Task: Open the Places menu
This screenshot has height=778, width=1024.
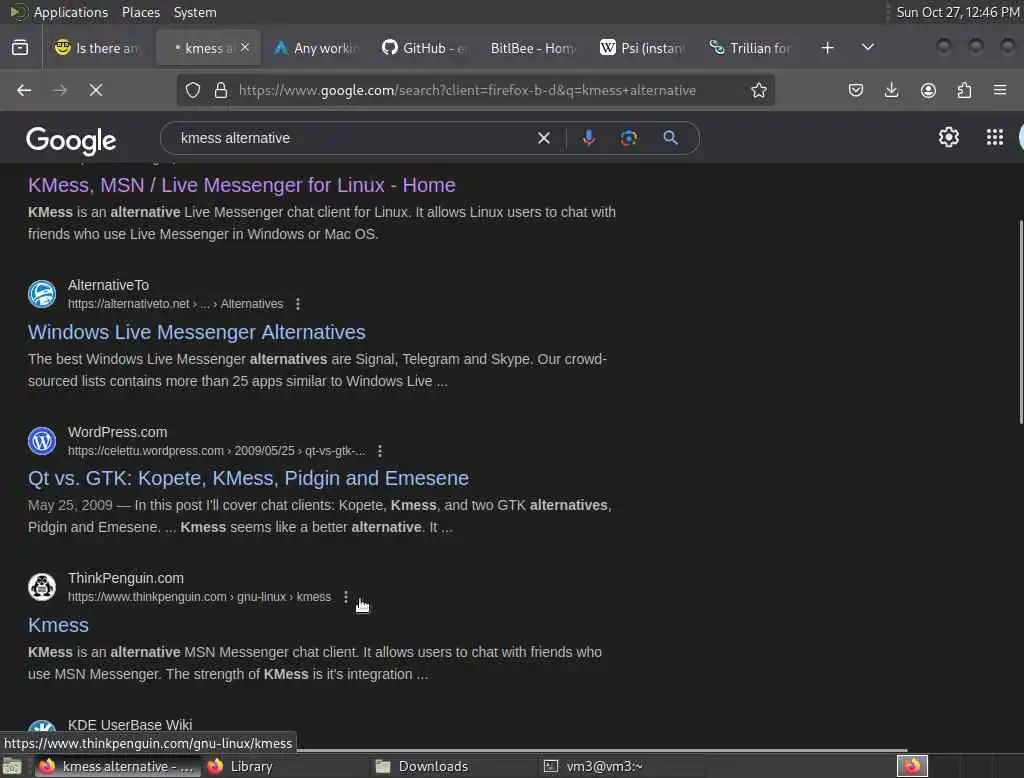Action: click(x=140, y=12)
